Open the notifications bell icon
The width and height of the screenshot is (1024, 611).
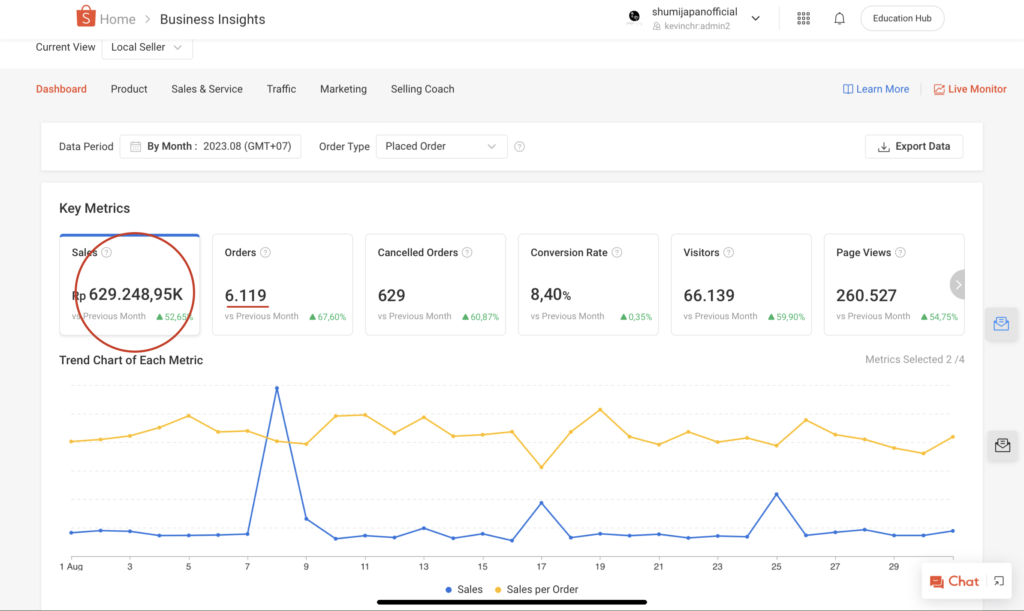pos(839,18)
